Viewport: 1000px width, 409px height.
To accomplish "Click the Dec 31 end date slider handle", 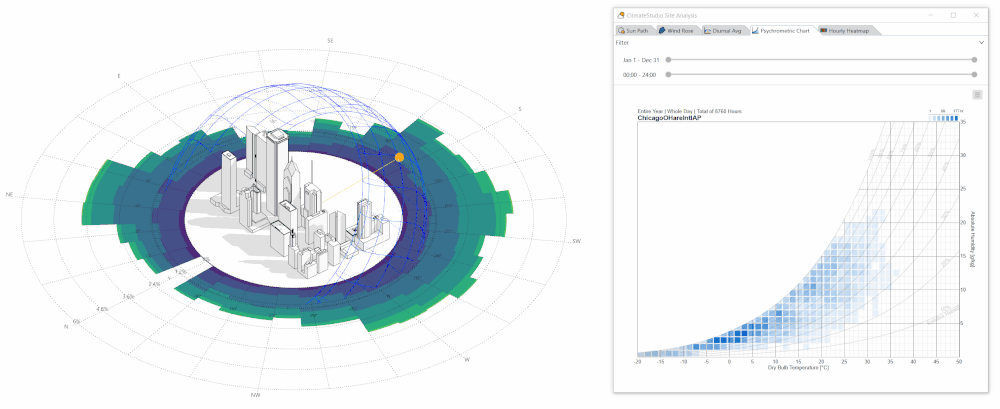I will [974, 59].
